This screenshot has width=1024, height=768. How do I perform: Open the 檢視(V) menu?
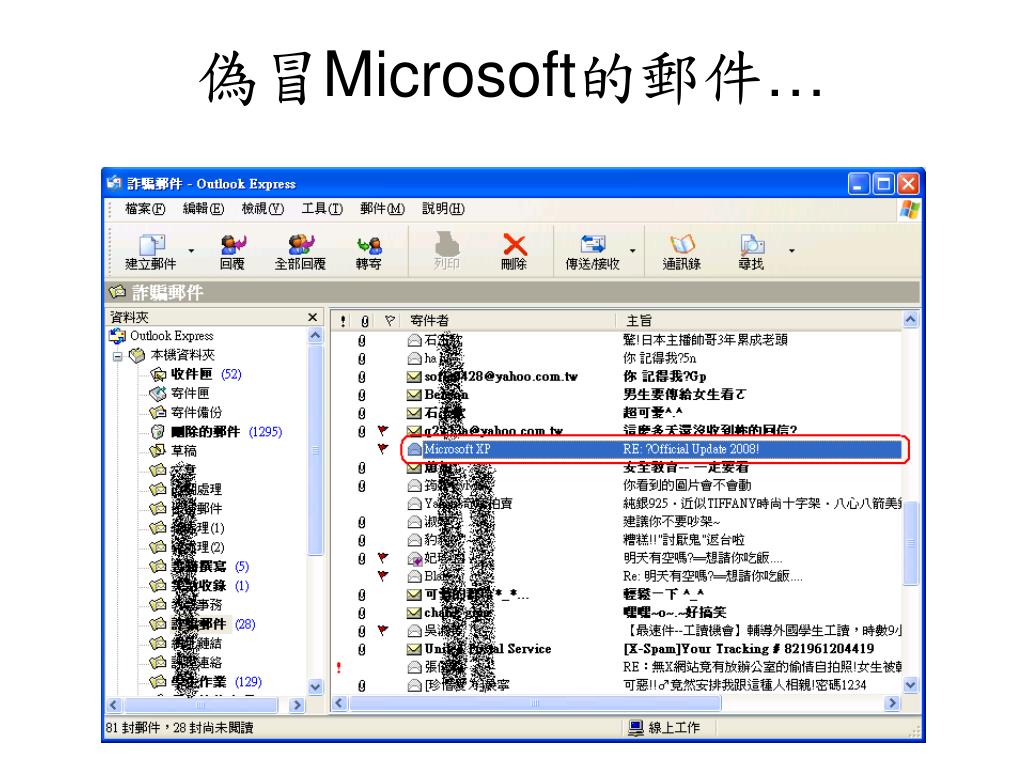263,208
